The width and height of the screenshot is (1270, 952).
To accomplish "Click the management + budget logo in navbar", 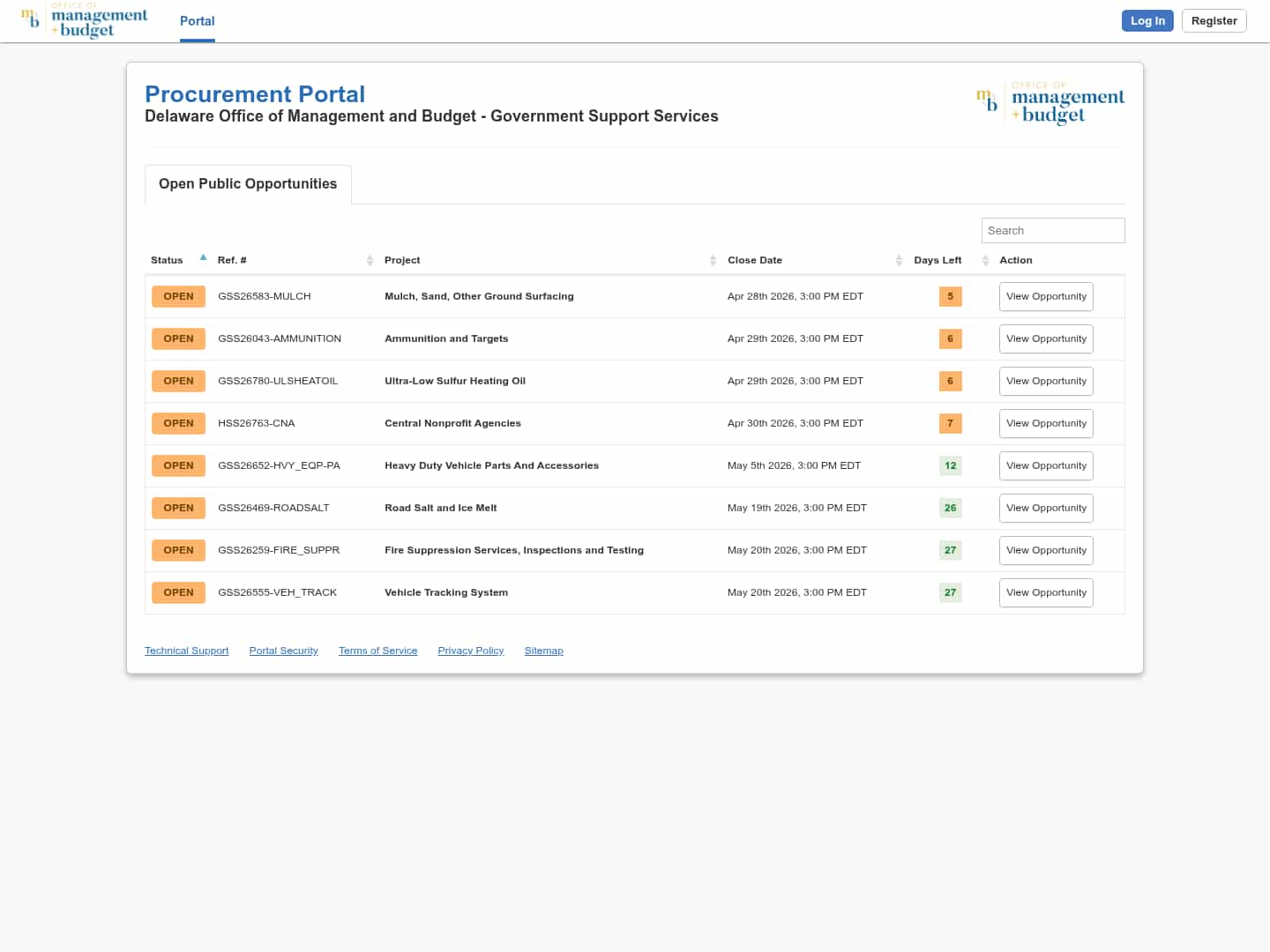I will click(x=85, y=21).
